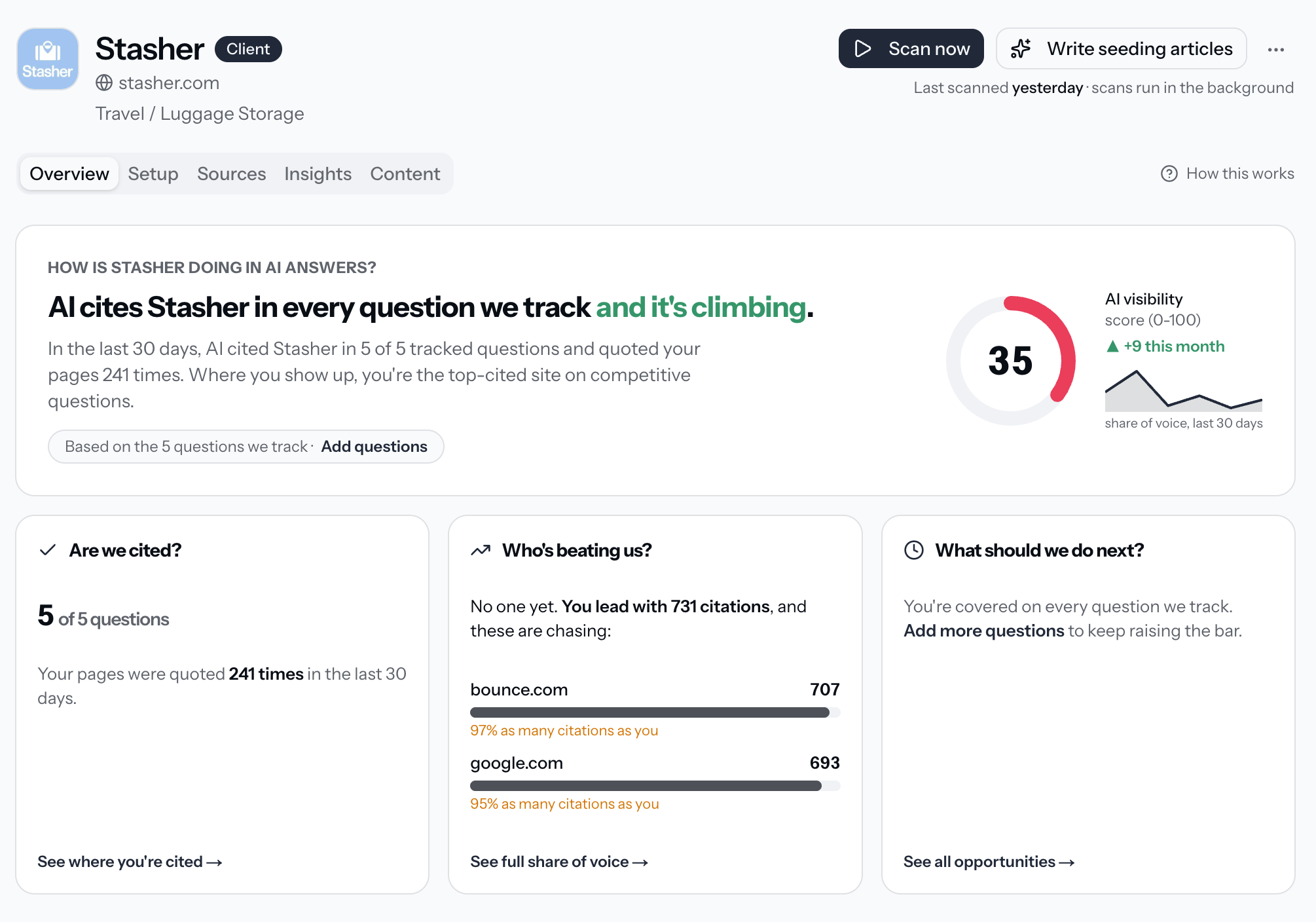This screenshot has width=1316, height=922.
Task: Open the Insights tab
Action: (x=318, y=174)
